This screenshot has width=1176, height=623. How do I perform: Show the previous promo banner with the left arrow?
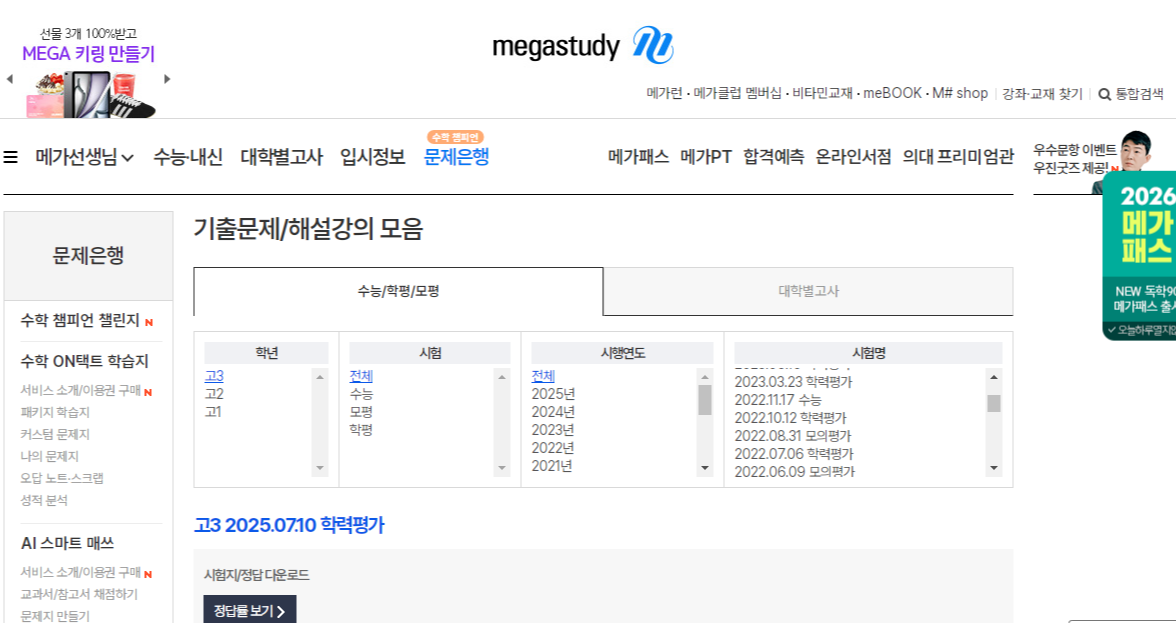pos(10,79)
